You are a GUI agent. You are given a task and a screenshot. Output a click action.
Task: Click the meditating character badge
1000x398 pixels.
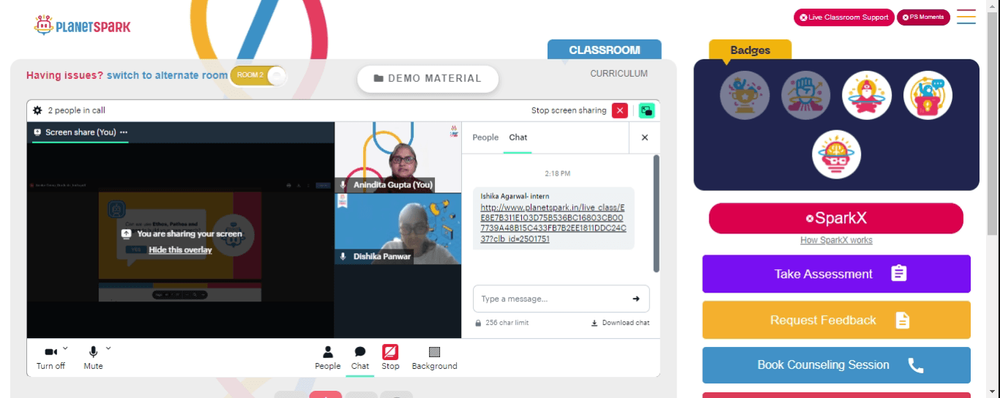(x=867, y=95)
